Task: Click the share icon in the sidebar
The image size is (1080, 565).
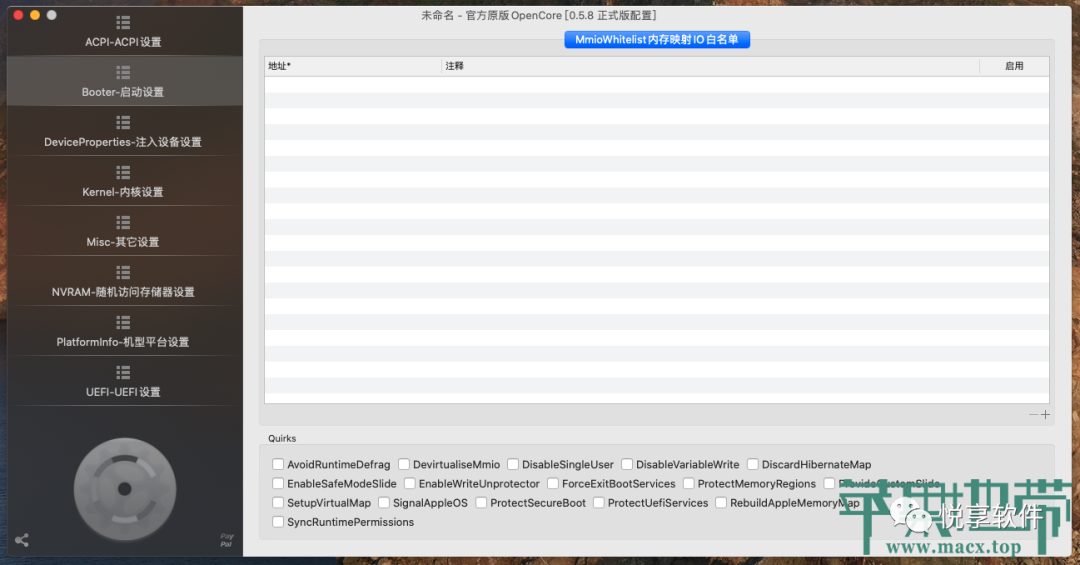Action: 22,540
